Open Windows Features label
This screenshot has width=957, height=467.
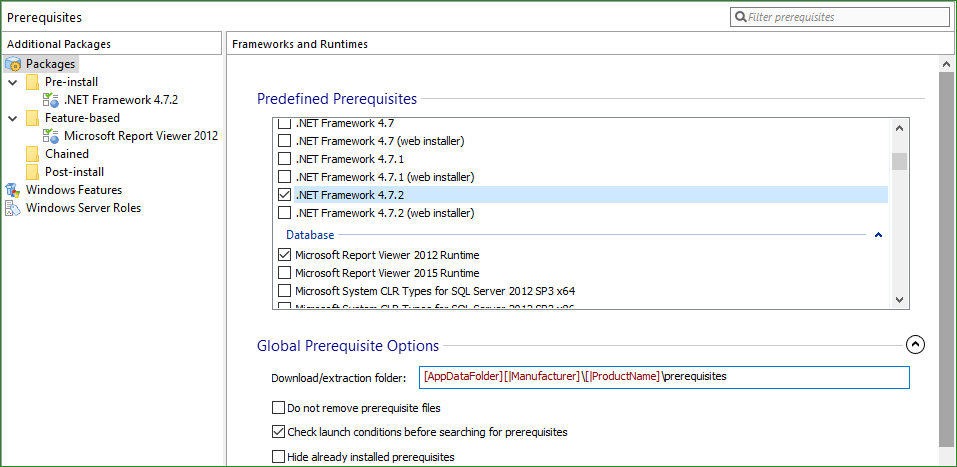(x=74, y=190)
